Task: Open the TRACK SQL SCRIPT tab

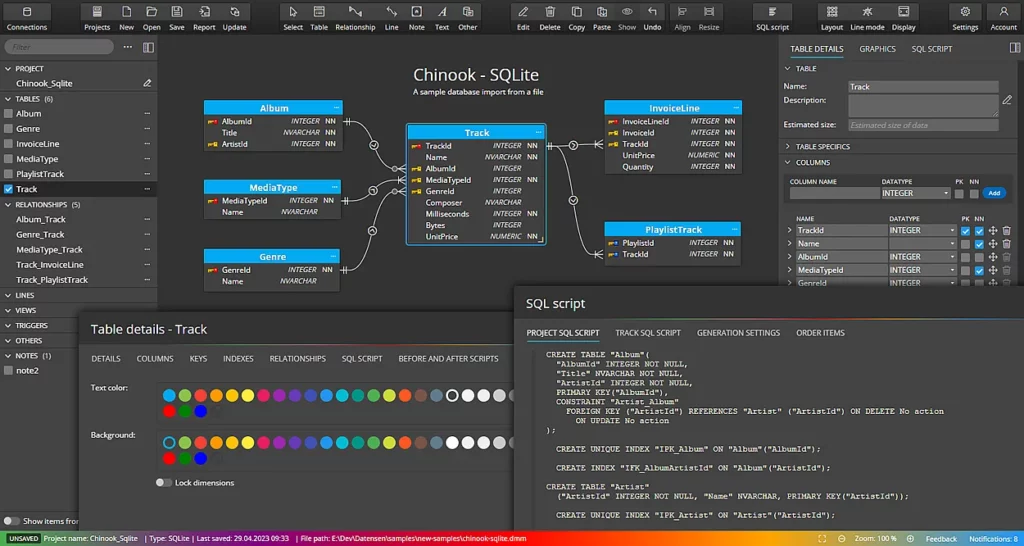Action: pyautogui.click(x=648, y=333)
